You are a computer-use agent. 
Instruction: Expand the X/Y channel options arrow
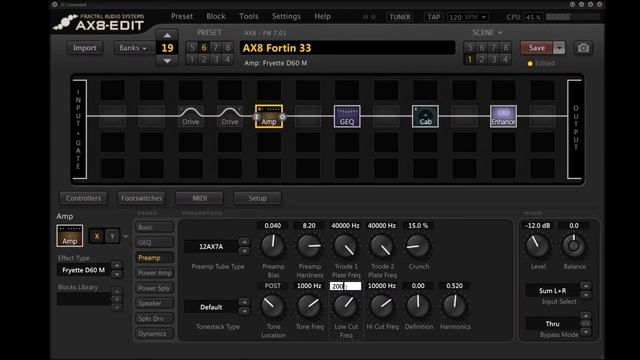point(126,236)
